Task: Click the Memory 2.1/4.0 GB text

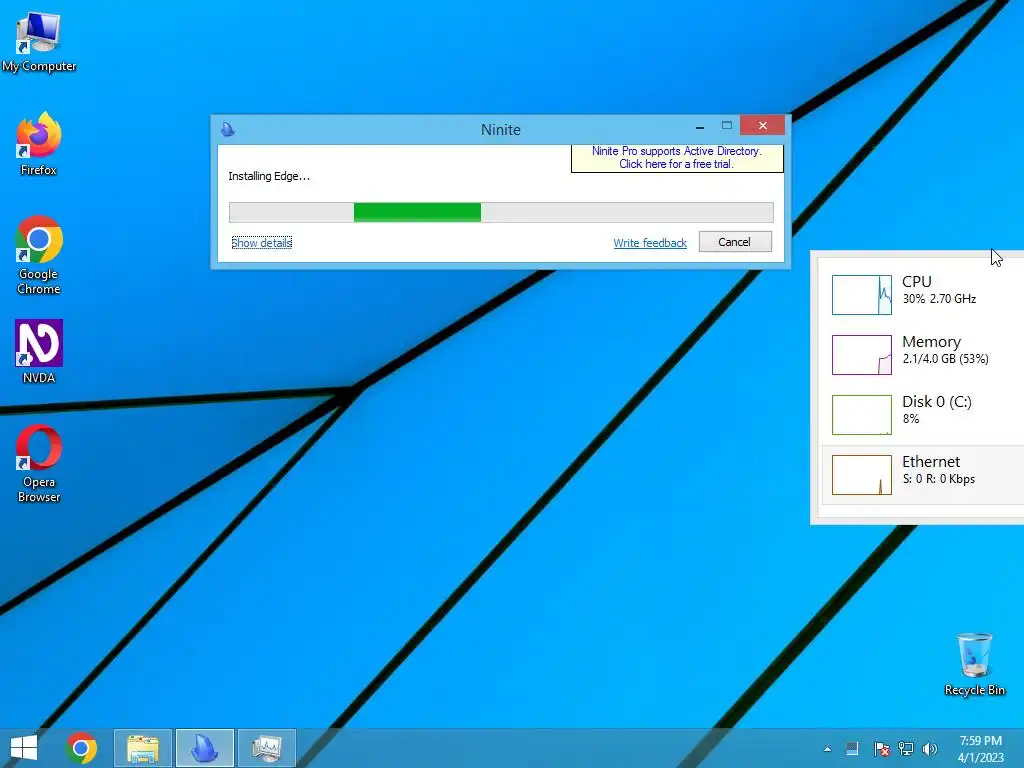Action: click(945, 359)
